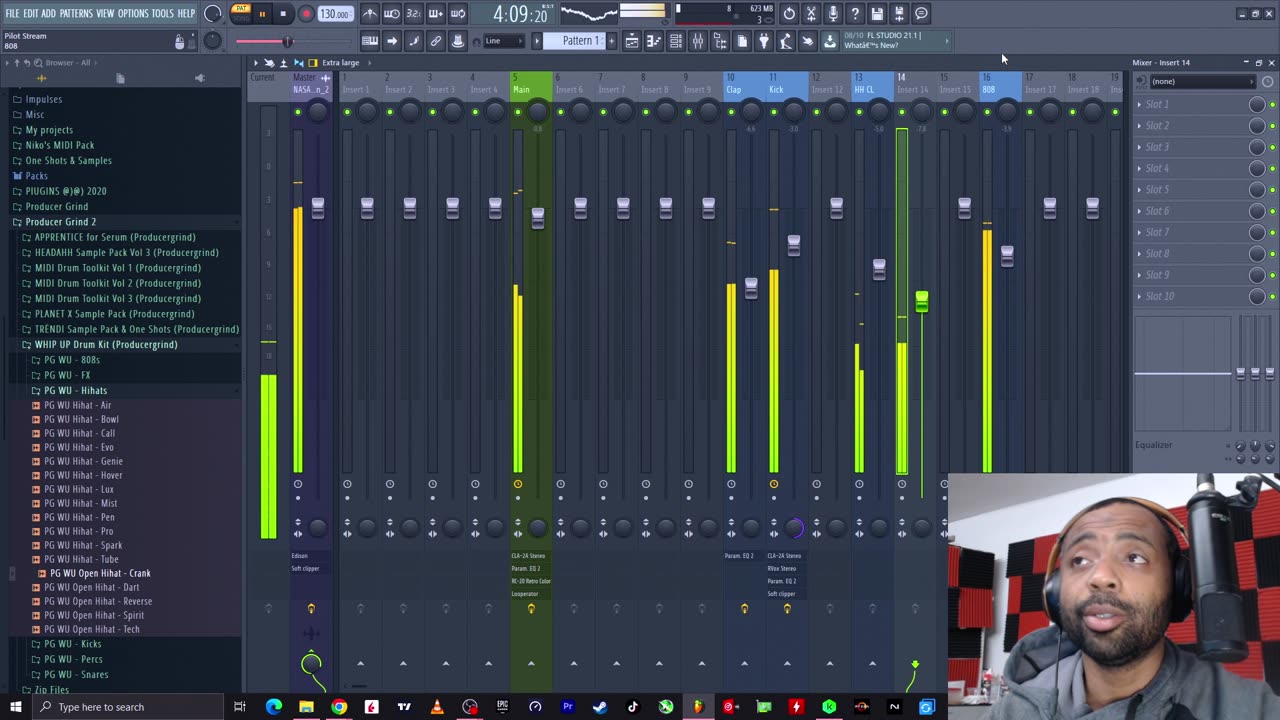Open the PATTERNS menu
Viewport: 1280px width, 720px height.
(76, 13)
